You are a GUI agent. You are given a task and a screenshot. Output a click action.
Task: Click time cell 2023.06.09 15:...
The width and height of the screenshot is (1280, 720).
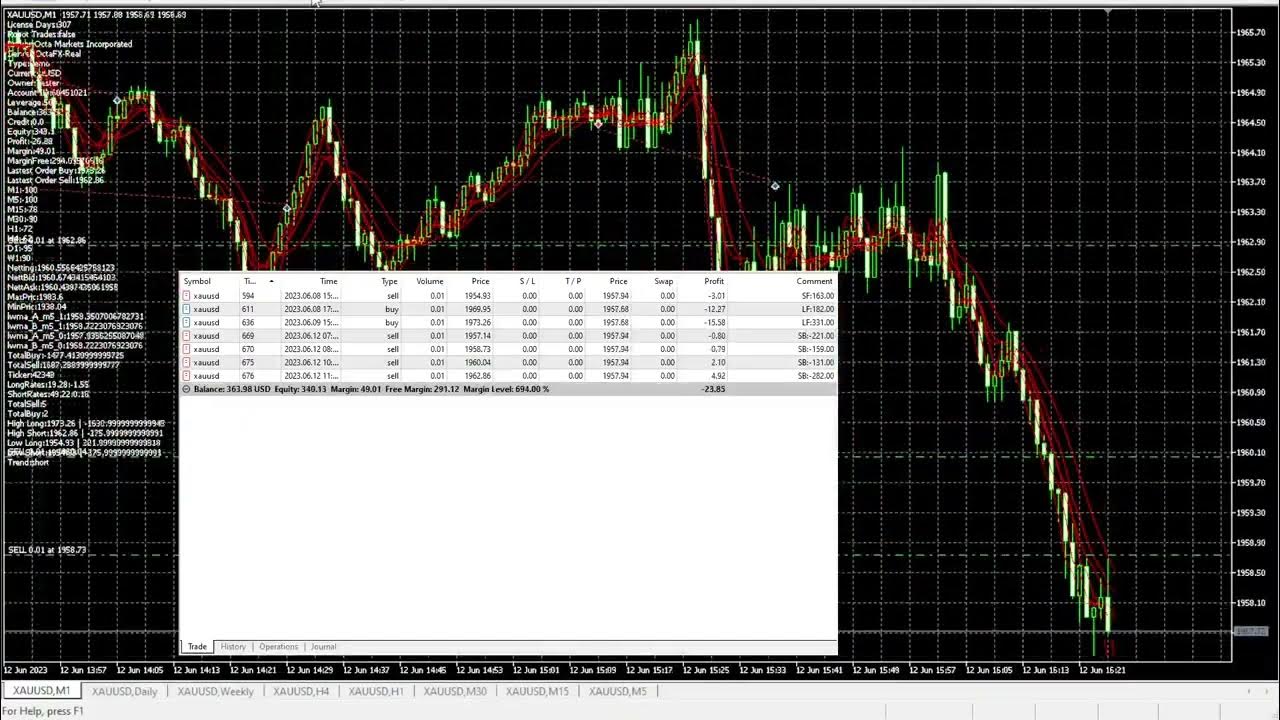[x=311, y=323]
